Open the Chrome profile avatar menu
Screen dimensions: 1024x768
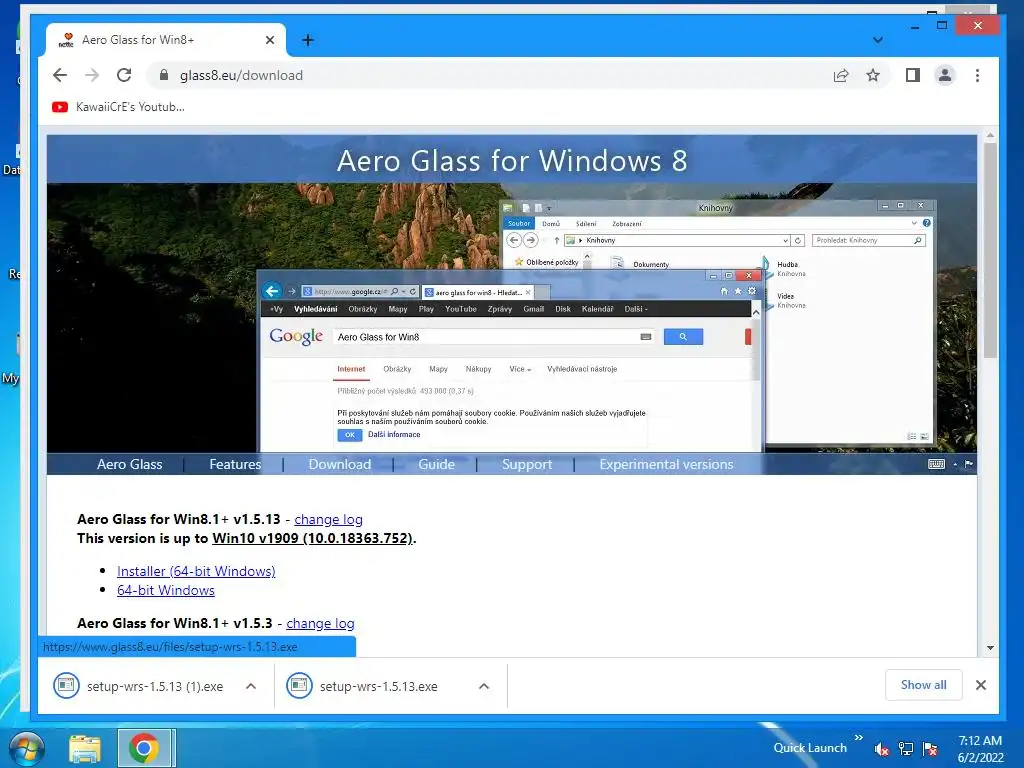(945, 75)
